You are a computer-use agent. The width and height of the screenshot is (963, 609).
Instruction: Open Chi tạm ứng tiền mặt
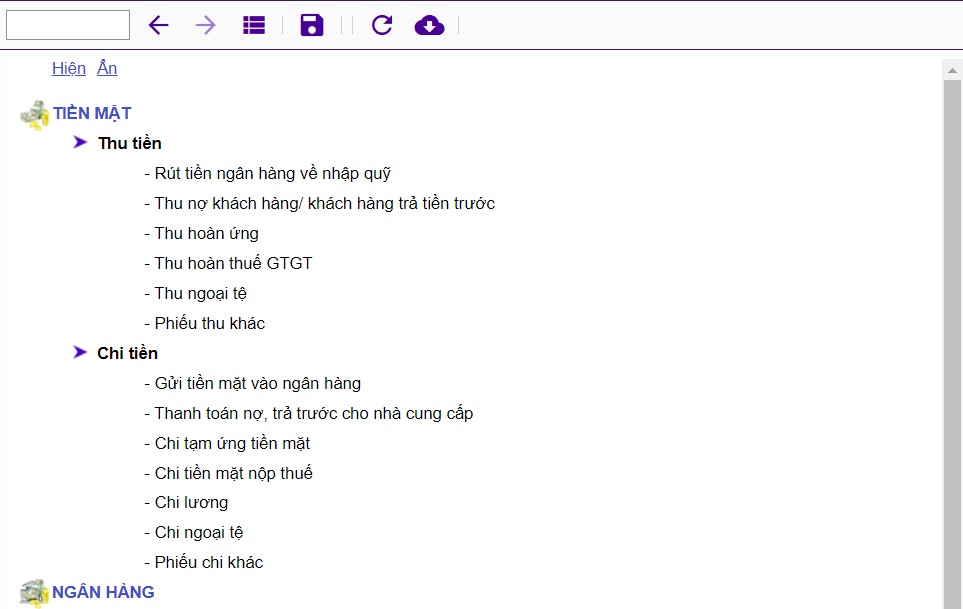(x=232, y=443)
